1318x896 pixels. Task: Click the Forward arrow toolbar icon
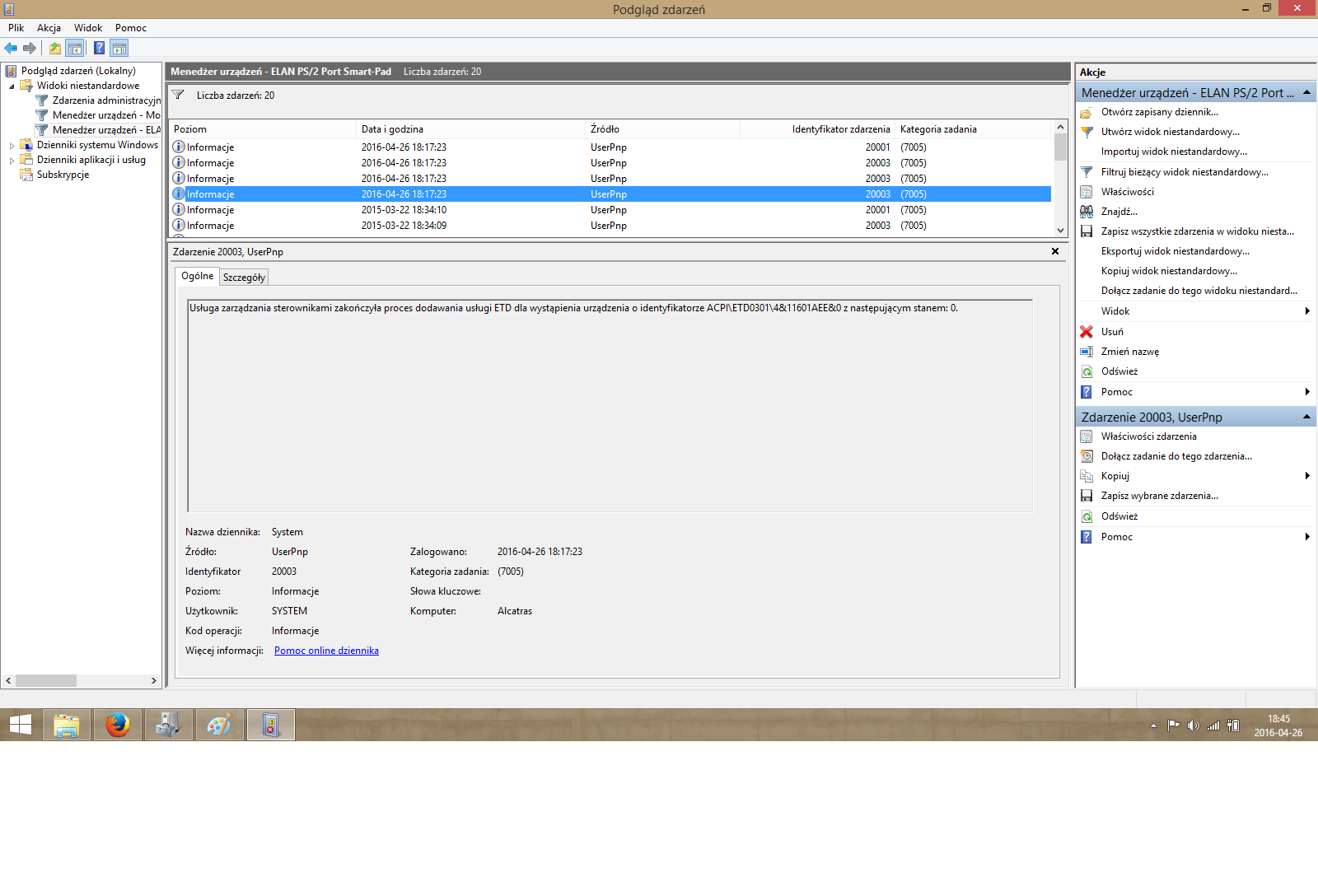click(30, 48)
